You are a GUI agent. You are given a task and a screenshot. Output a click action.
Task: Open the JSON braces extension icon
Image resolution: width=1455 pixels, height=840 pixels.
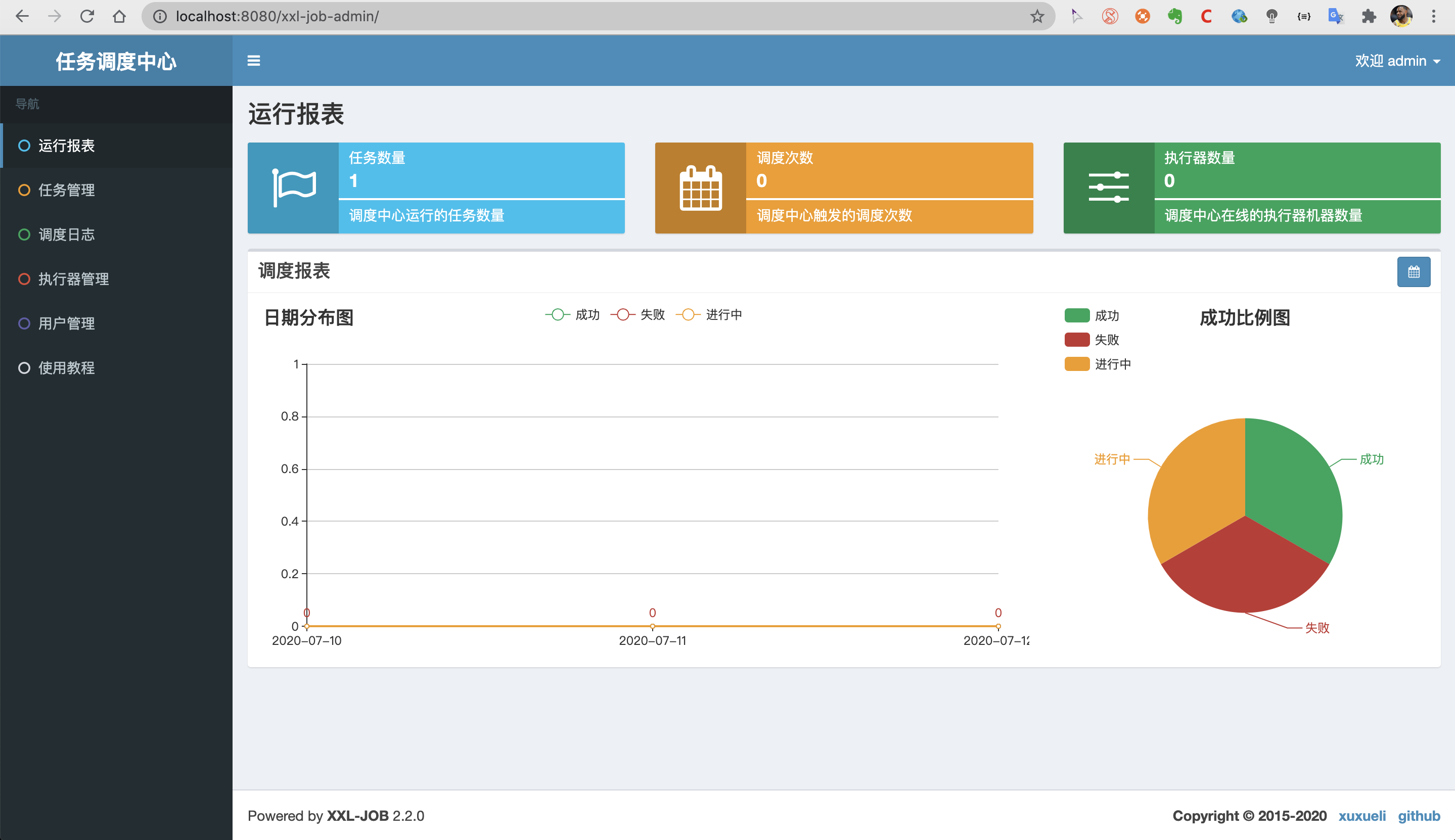tap(1303, 16)
